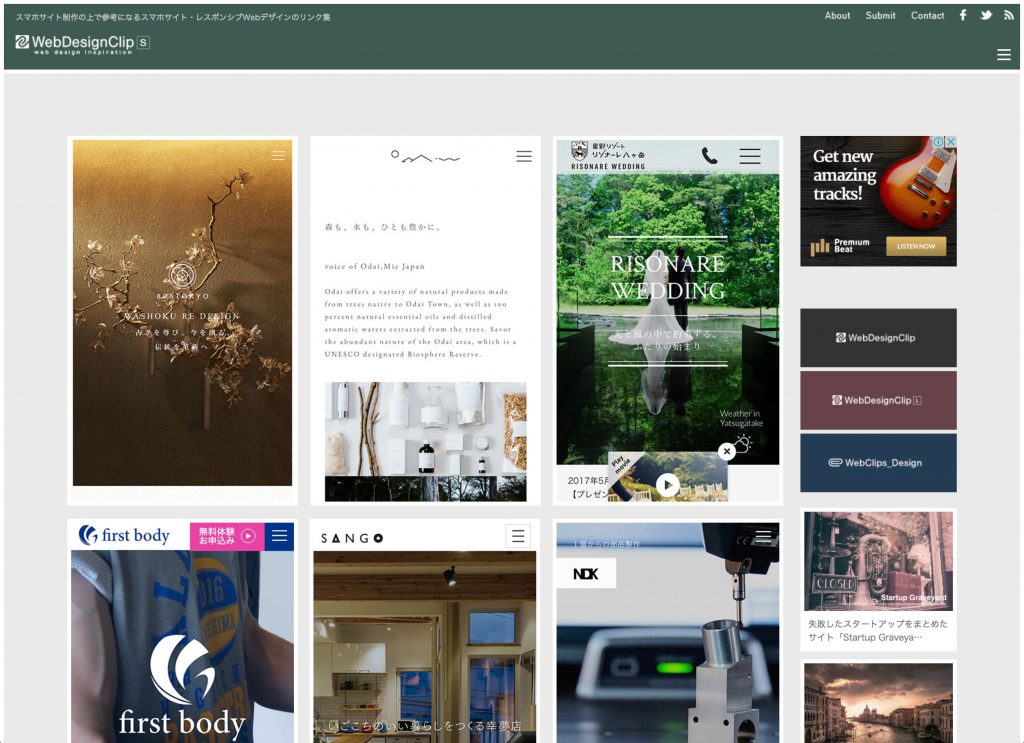Click the RSS feed icon
This screenshot has width=1024, height=743.
pos(1008,15)
